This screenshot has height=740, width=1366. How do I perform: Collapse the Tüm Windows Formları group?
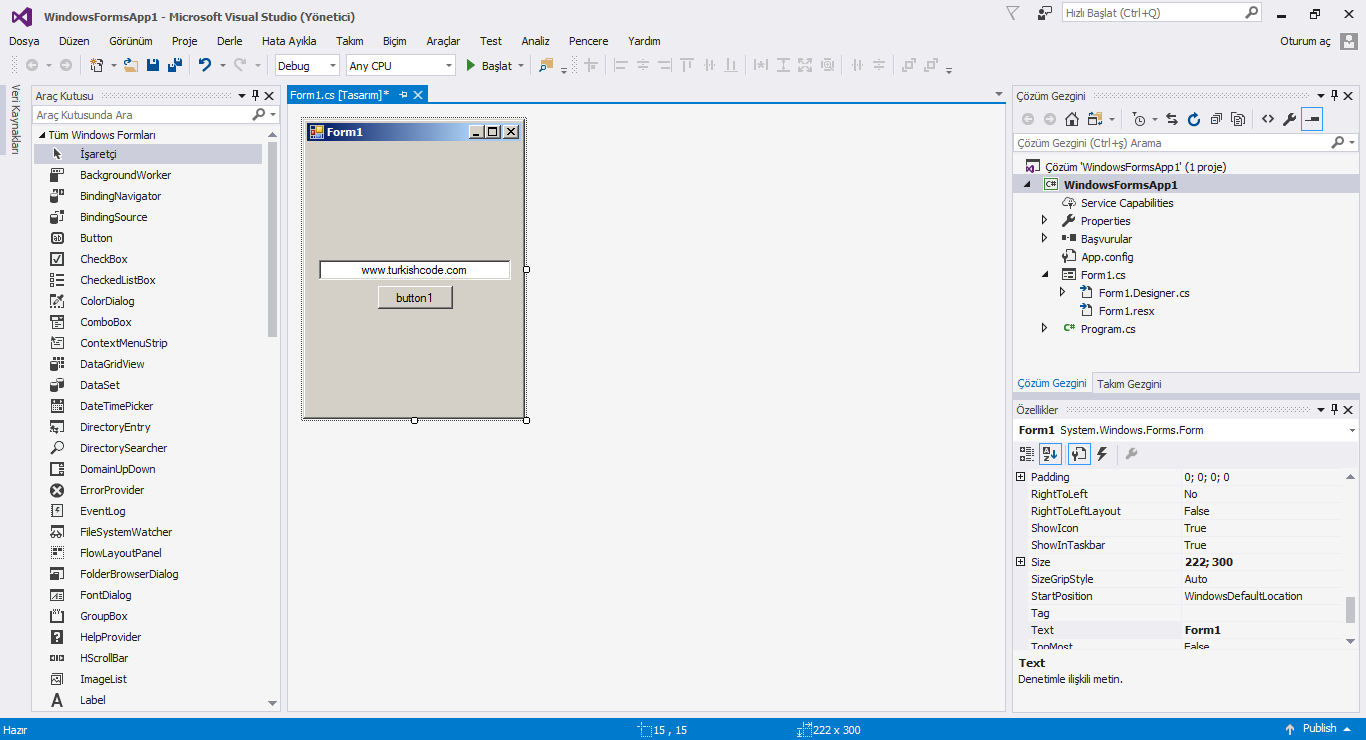coord(42,135)
